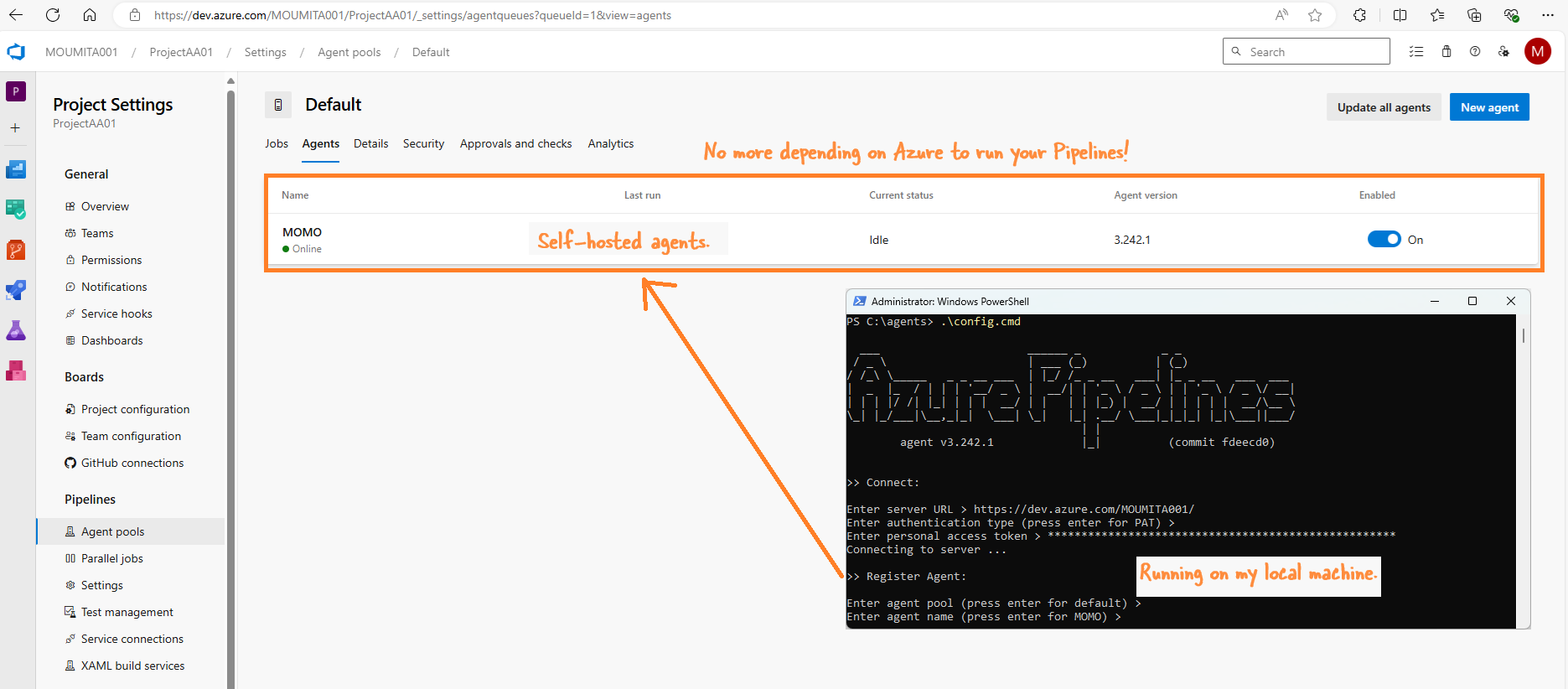Sort by the Name column header
Image resolution: width=1568 pixels, height=689 pixels.
(x=295, y=195)
